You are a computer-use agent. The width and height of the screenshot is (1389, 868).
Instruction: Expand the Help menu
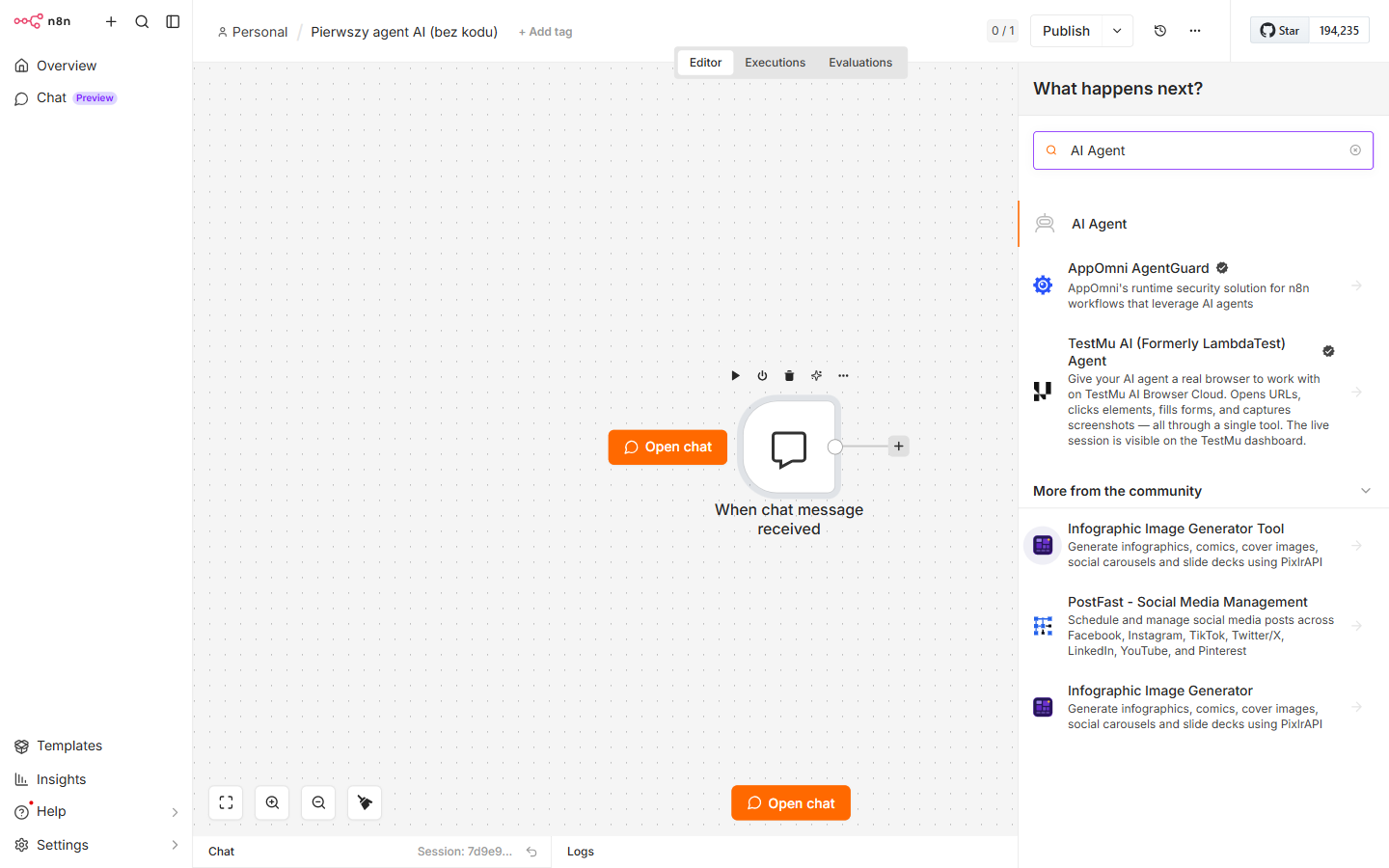coord(95,812)
